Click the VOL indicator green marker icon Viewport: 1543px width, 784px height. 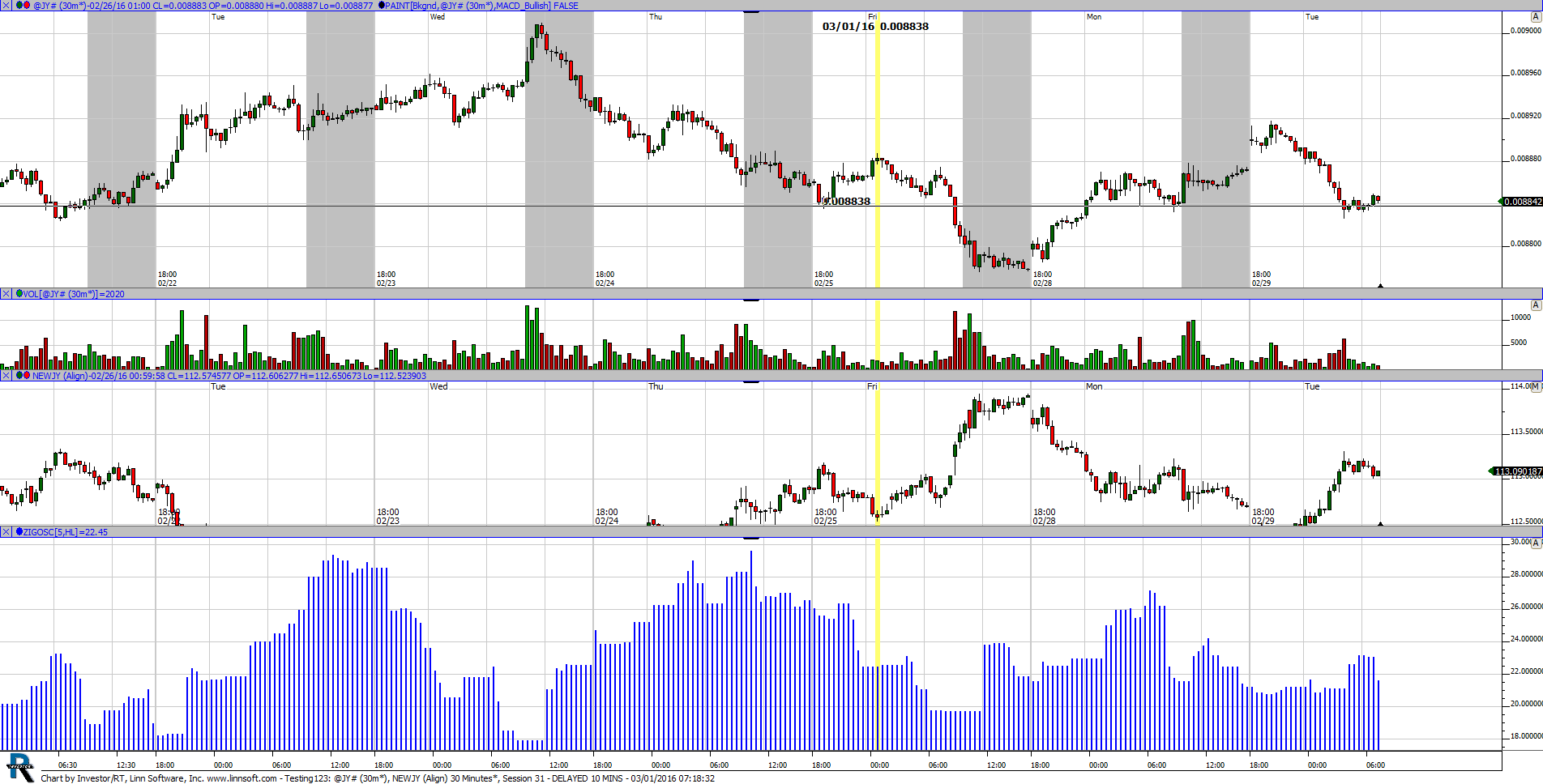(19, 294)
